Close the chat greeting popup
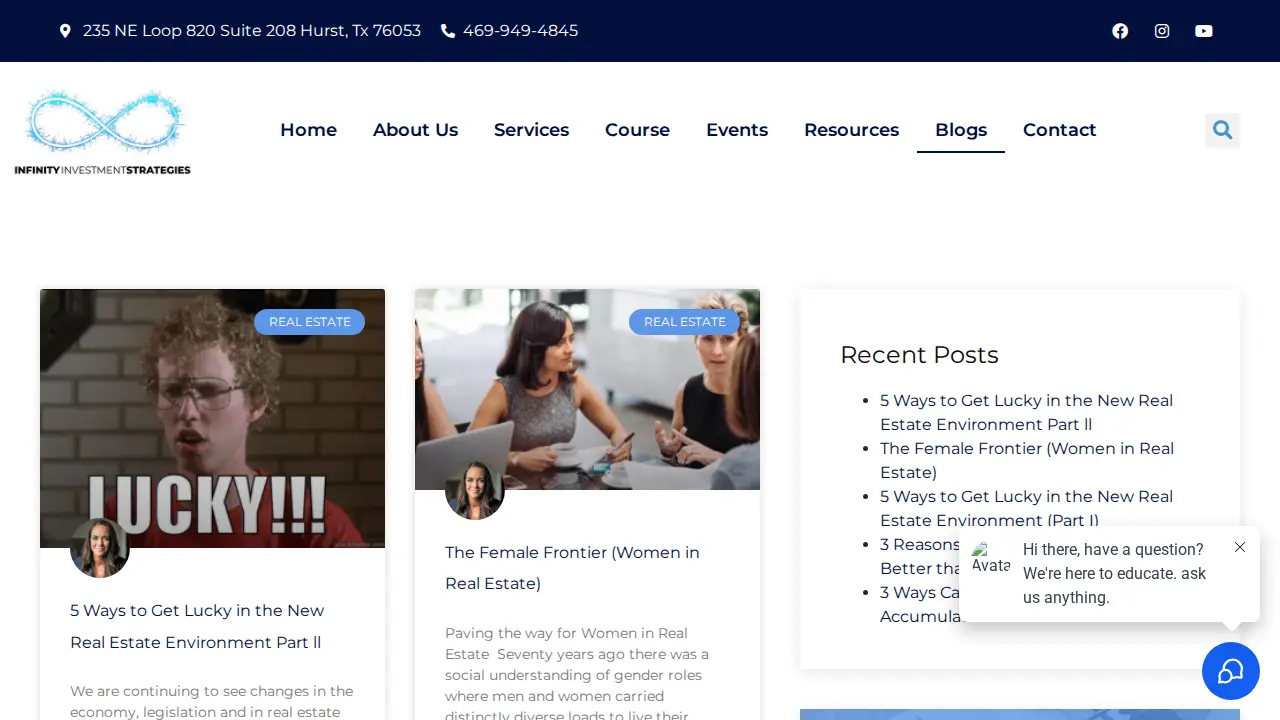This screenshot has width=1280, height=720. coord(1240,547)
